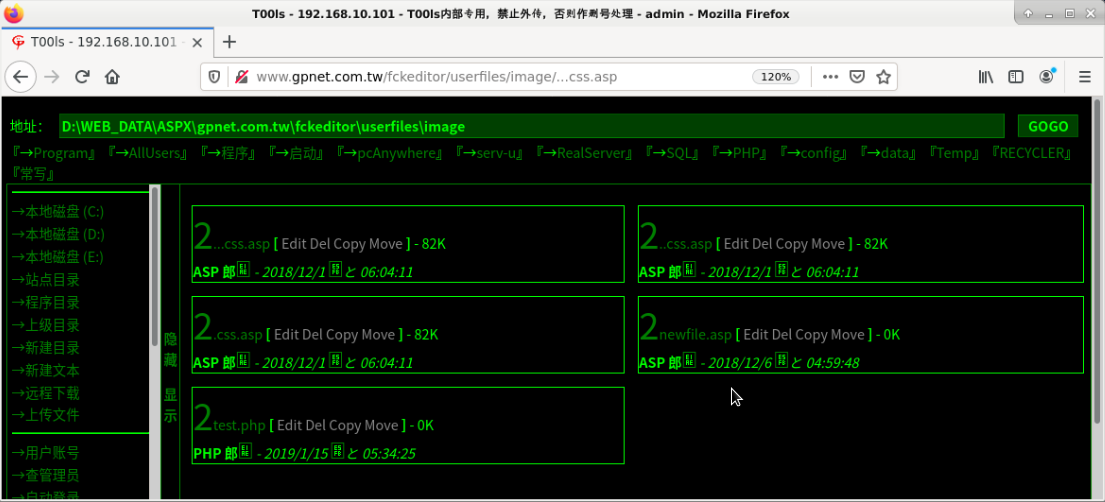Viewport: 1105px width, 502px height.
Task: Click the insecure connection lock icon
Action: click(x=241, y=77)
